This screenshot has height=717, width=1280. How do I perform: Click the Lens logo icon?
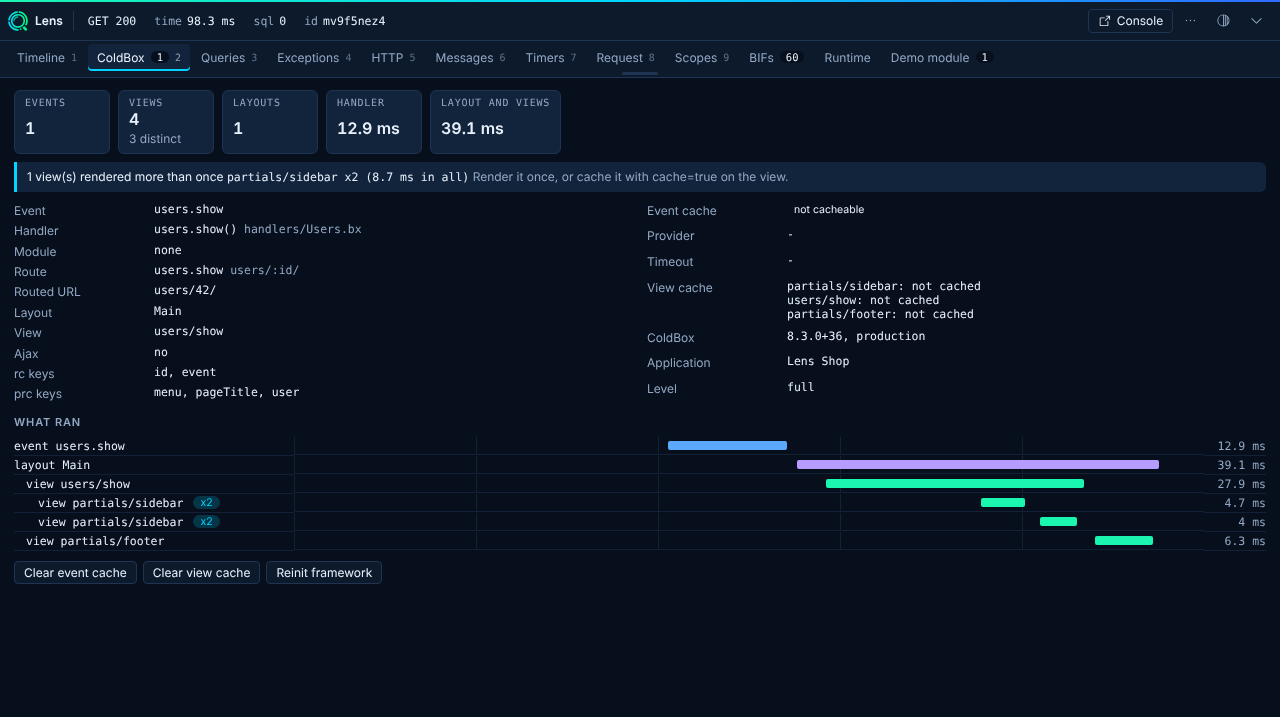tap(19, 21)
